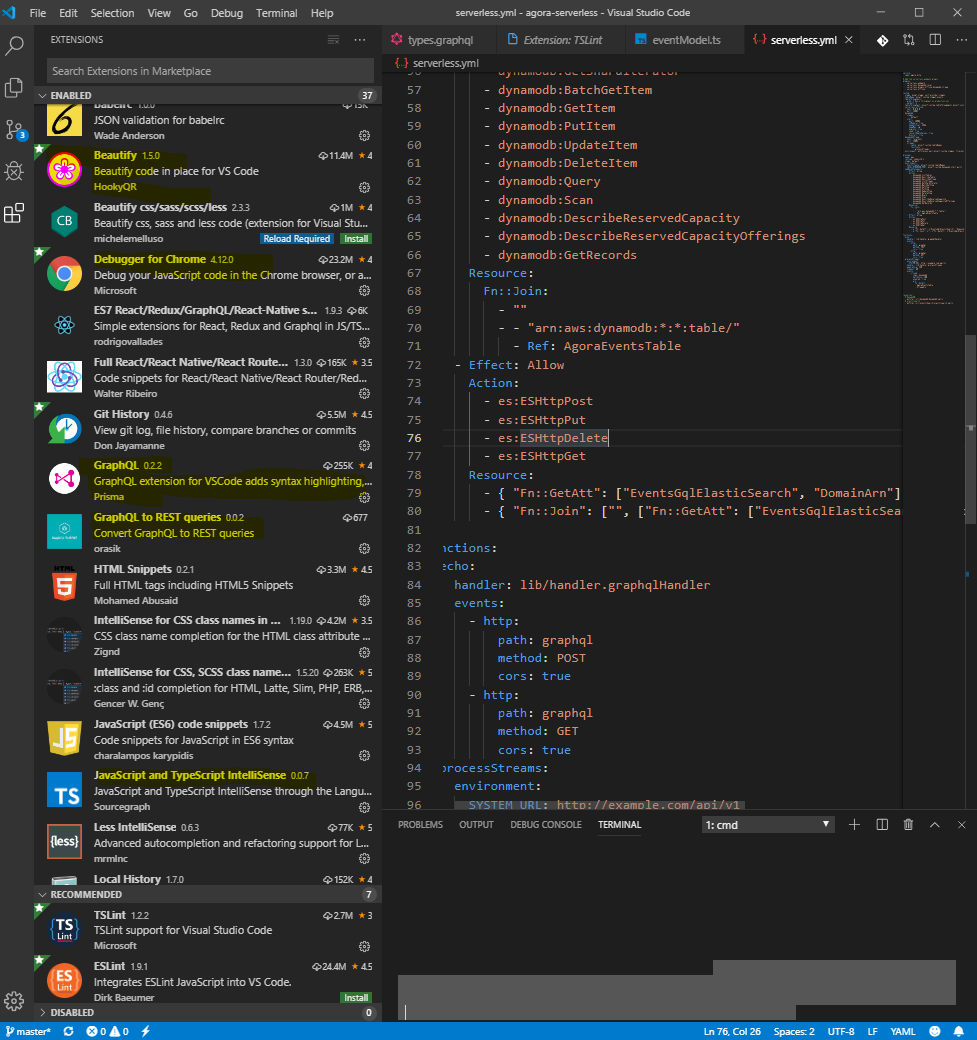Open Source Control view showing 3 changes
The image size is (977, 1040).
click(13, 130)
